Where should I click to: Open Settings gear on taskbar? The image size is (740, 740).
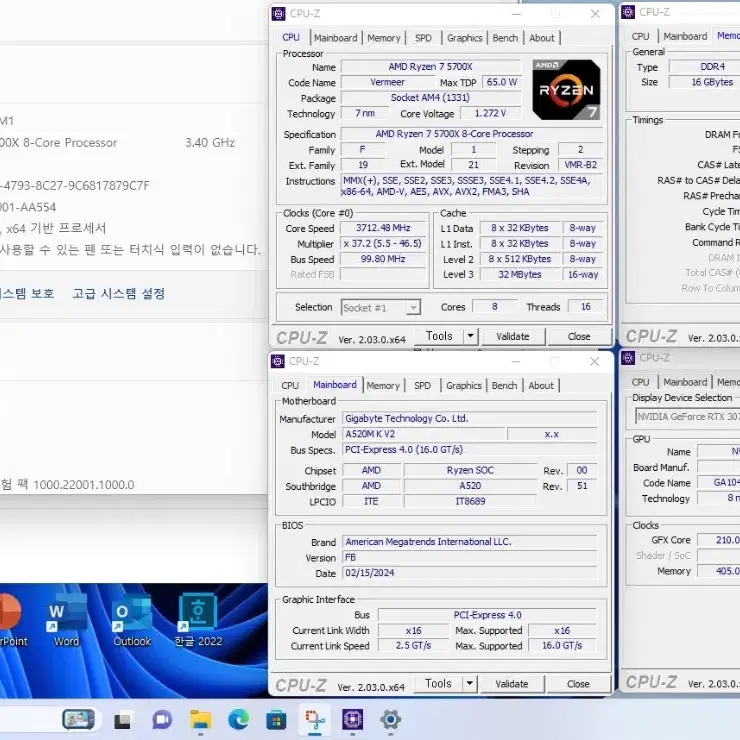tap(390, 720)
